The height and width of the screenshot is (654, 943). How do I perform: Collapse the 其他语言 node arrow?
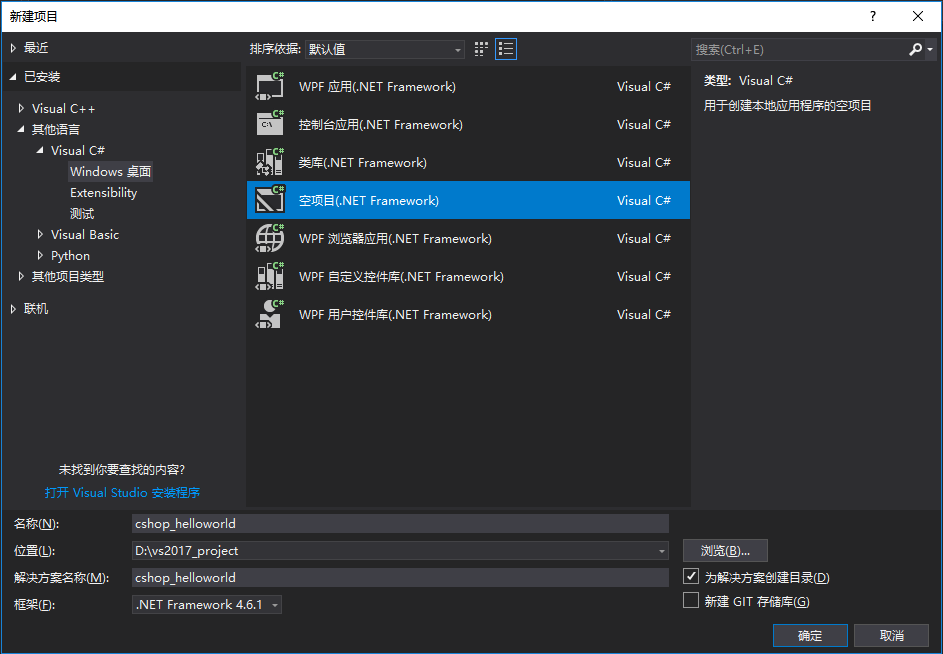[x=22, y=129]
